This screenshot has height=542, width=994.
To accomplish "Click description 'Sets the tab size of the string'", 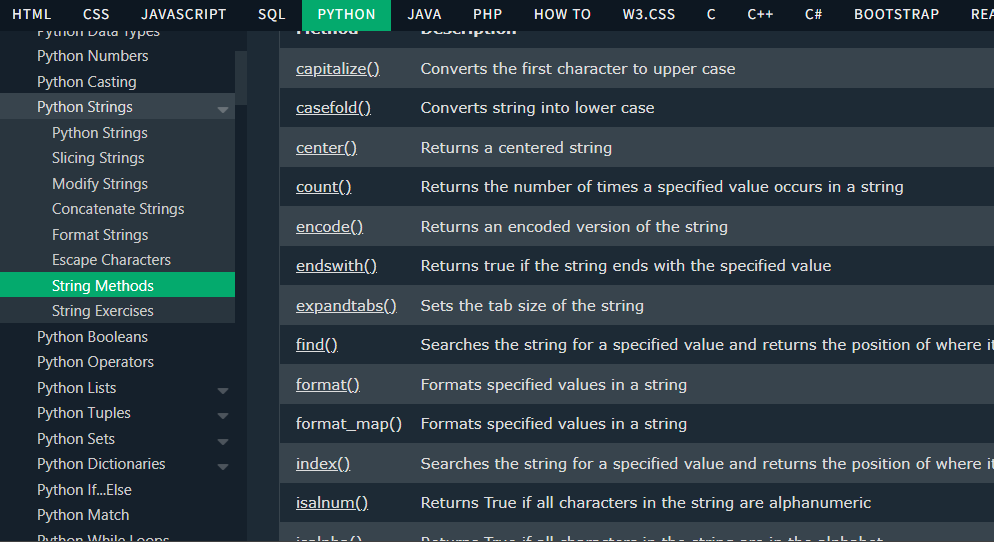I will 532,306.
